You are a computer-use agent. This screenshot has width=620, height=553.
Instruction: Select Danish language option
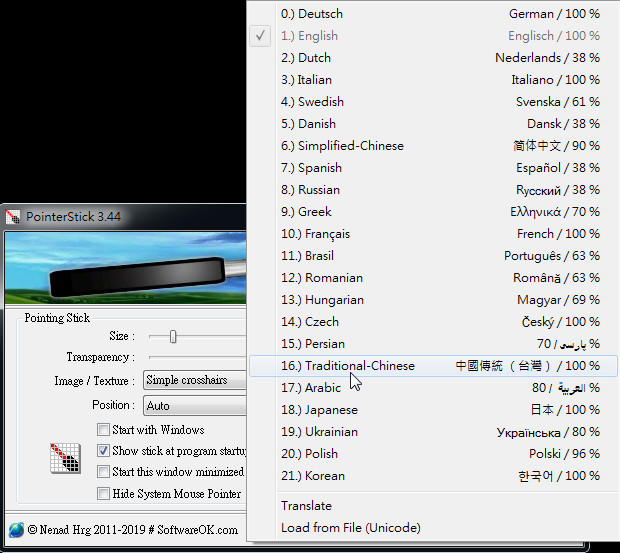pyautogui.click(x=433, y=124)
